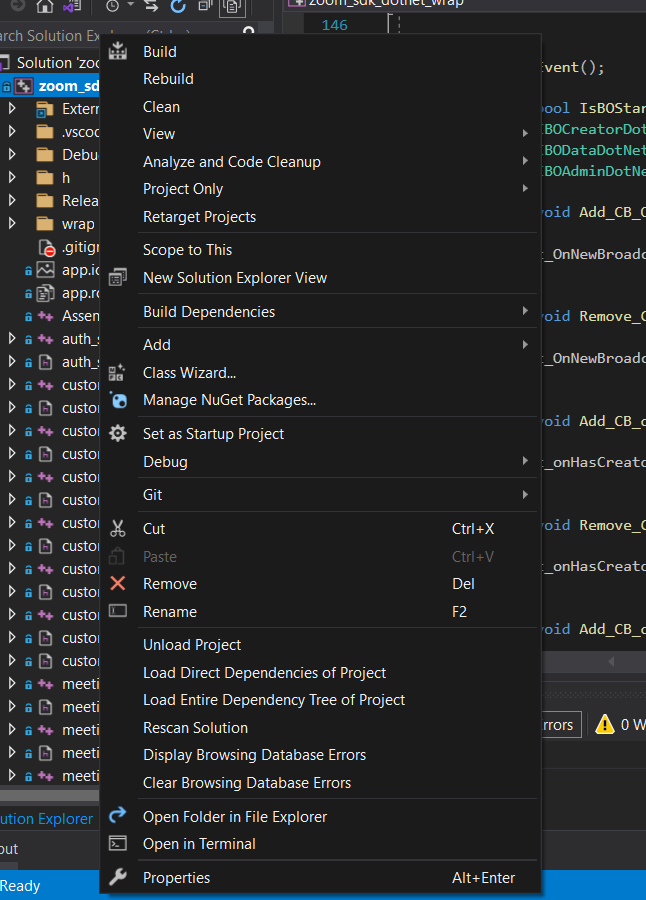Select Cut from the menu
This screenshot has height=900, width=646.
pos(320,529)
